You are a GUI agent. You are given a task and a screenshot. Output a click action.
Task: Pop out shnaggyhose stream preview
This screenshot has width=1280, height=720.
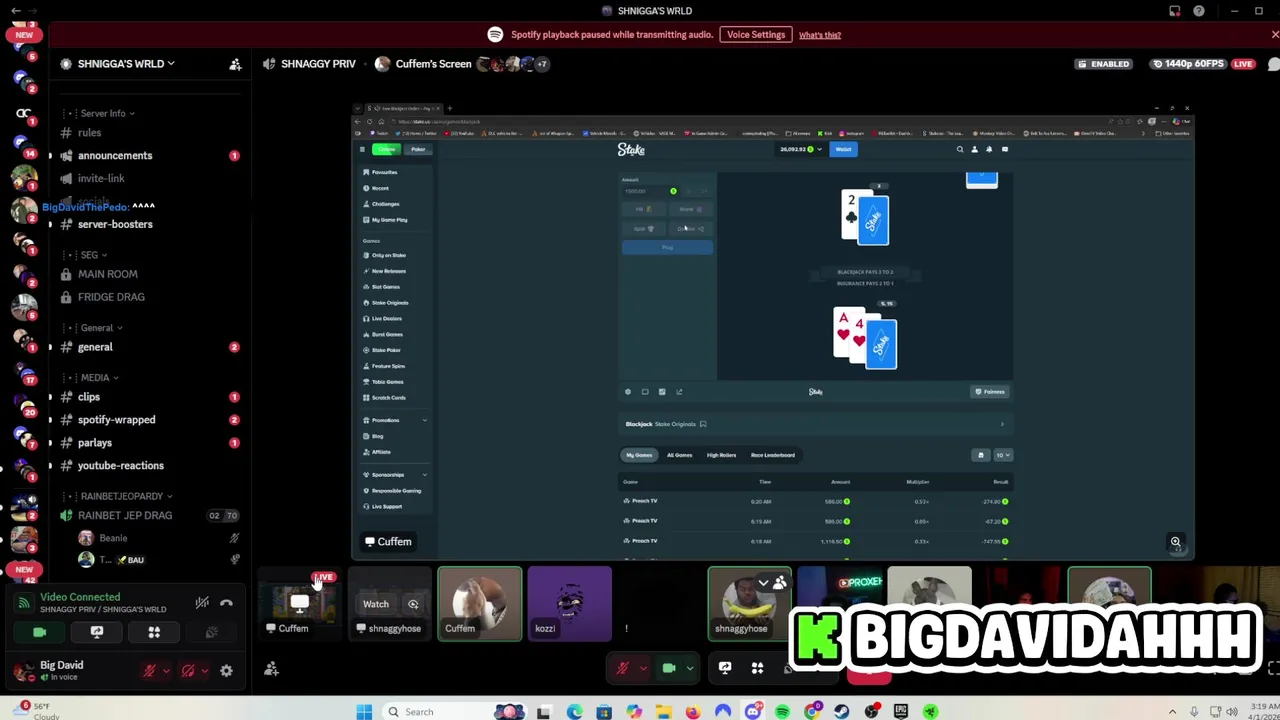[412, 604]
